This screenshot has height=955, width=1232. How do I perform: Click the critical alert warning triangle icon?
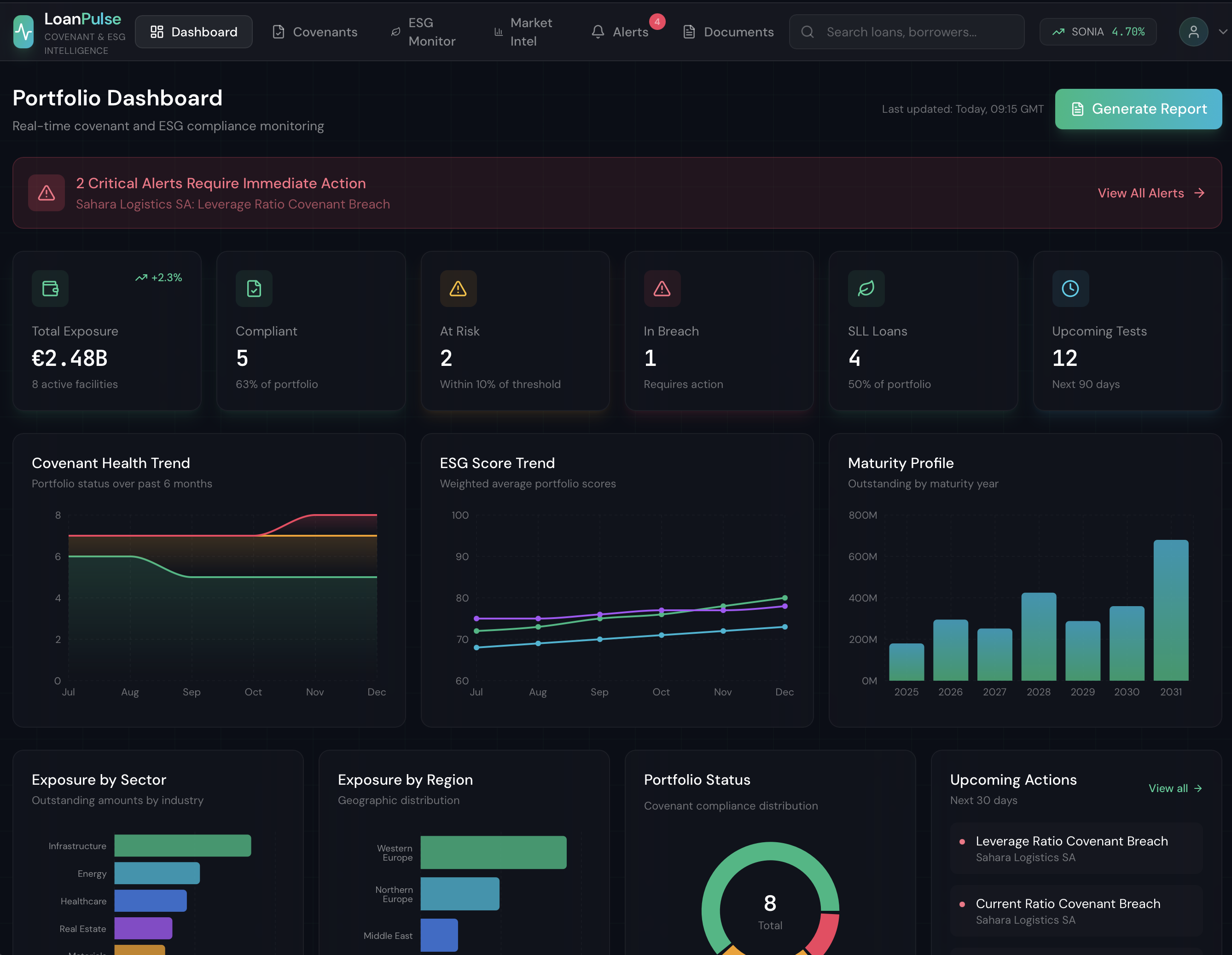46,193
